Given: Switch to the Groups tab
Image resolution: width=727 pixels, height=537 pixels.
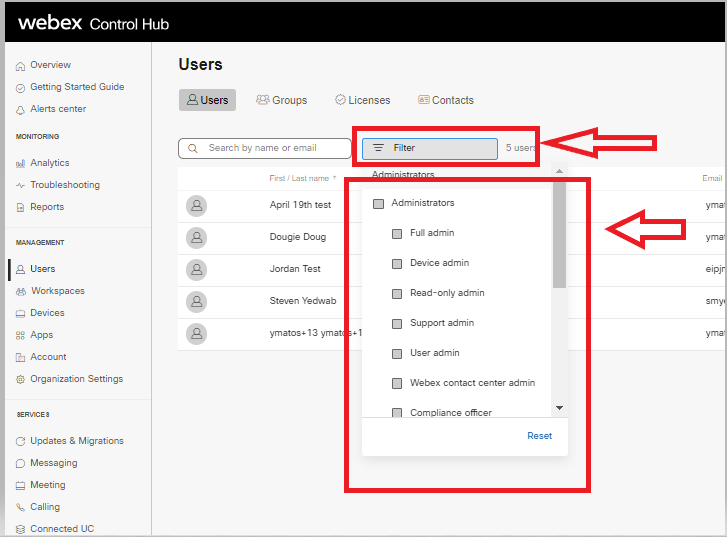Looking at the screenshot, I should click(281, 100).
